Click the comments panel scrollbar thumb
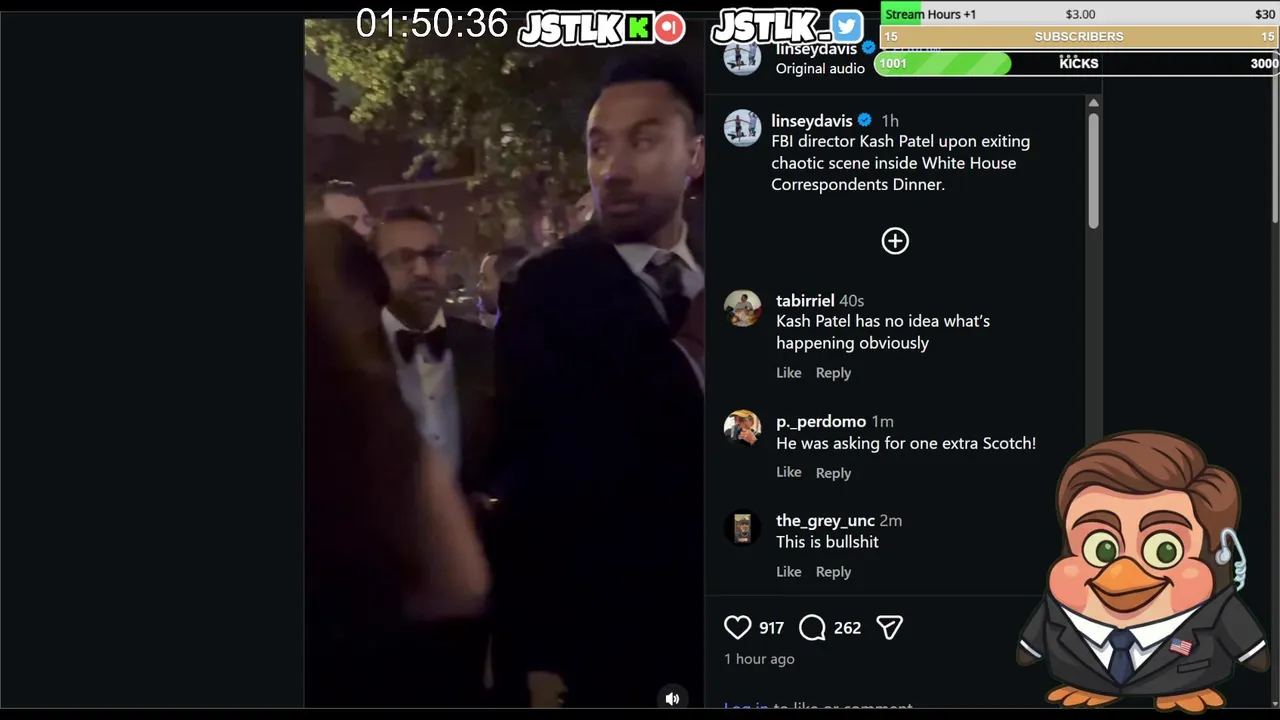The image size is (1280, 720). click(1093, 170)
